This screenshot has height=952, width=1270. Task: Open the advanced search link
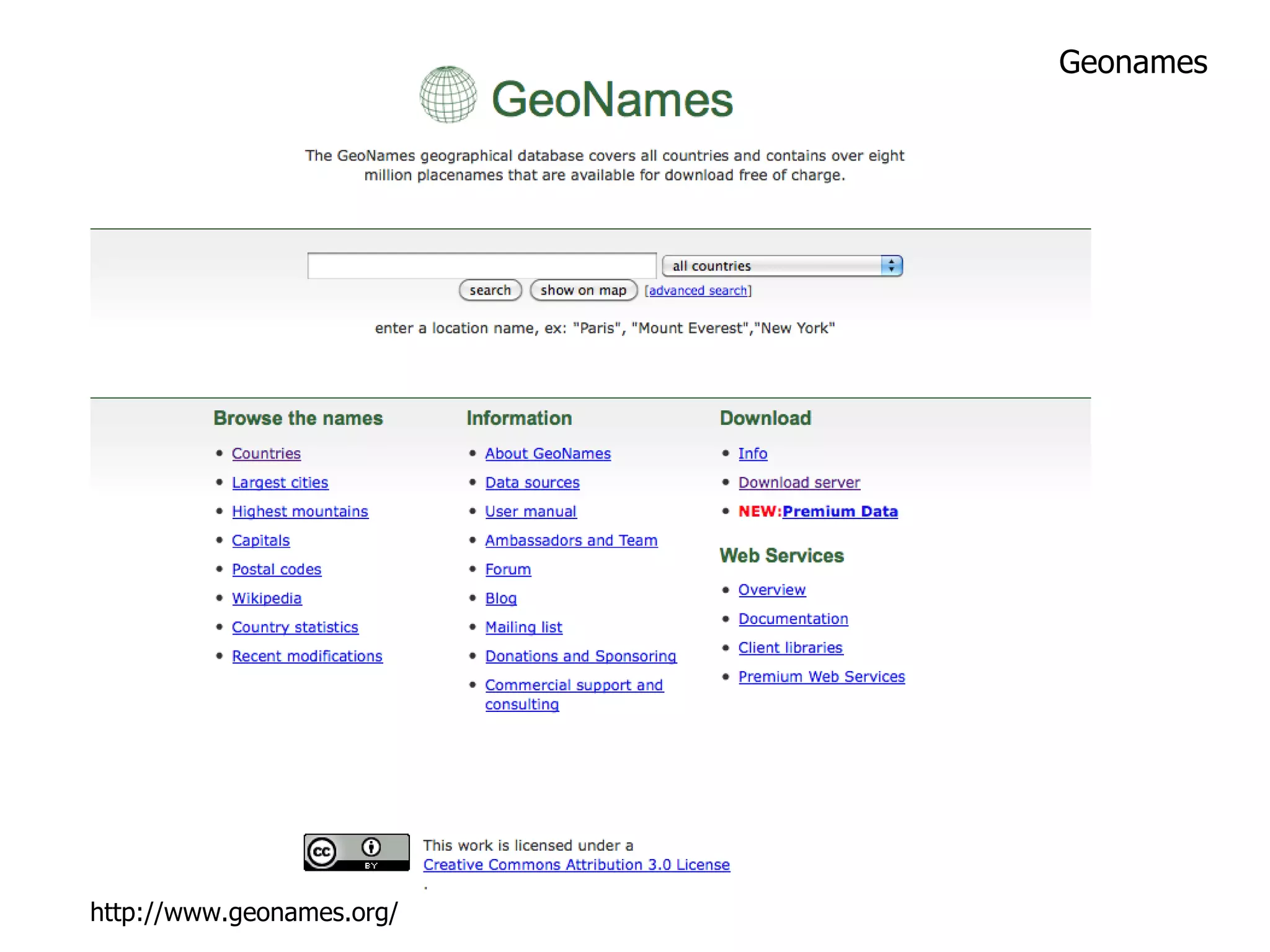point(698,291)
